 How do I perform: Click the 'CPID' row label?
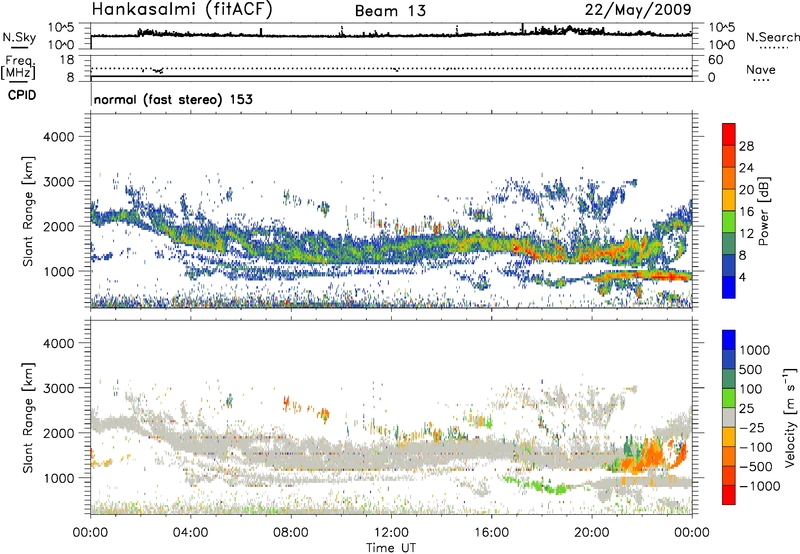22,95
